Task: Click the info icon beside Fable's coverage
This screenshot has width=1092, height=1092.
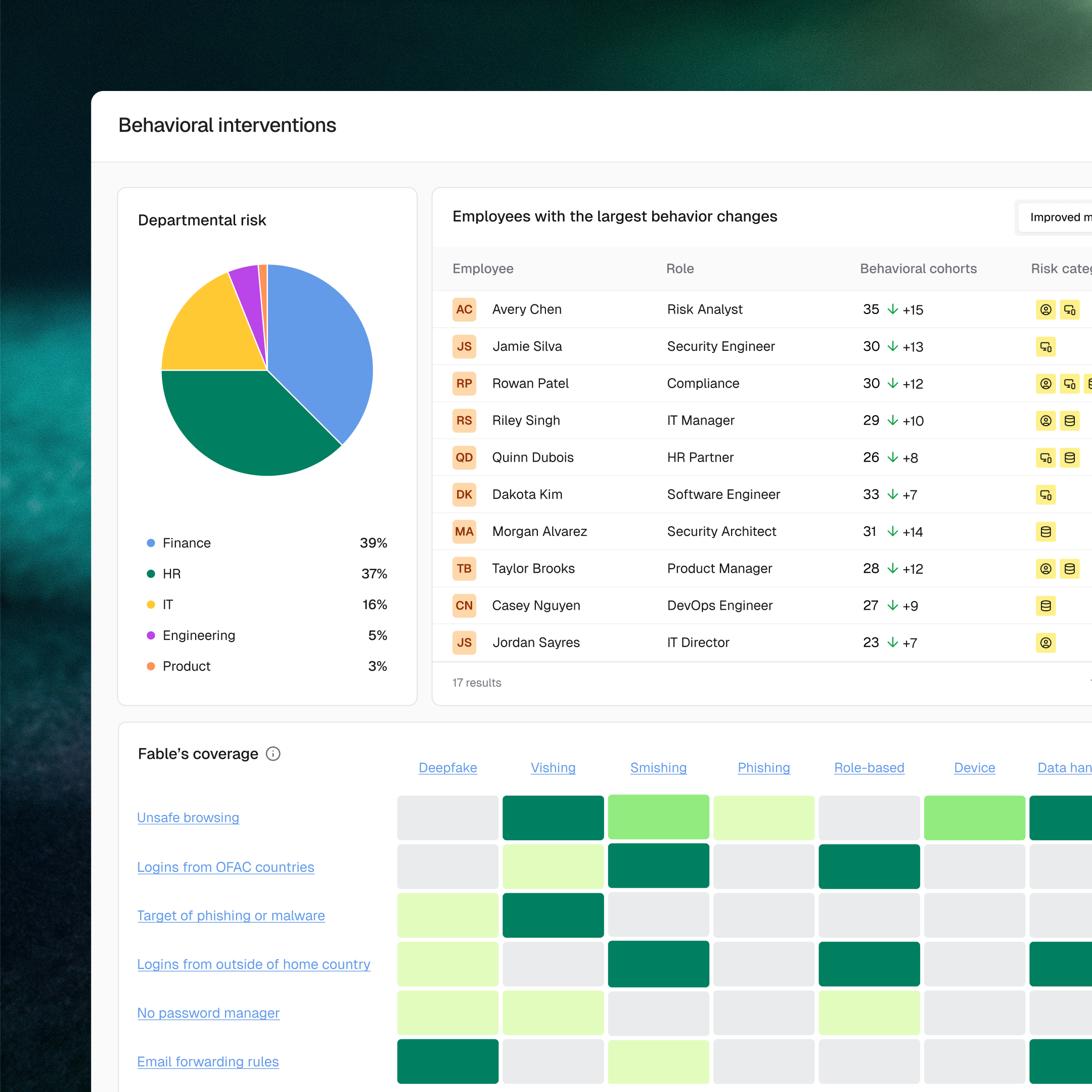Action: pos(273,753)
